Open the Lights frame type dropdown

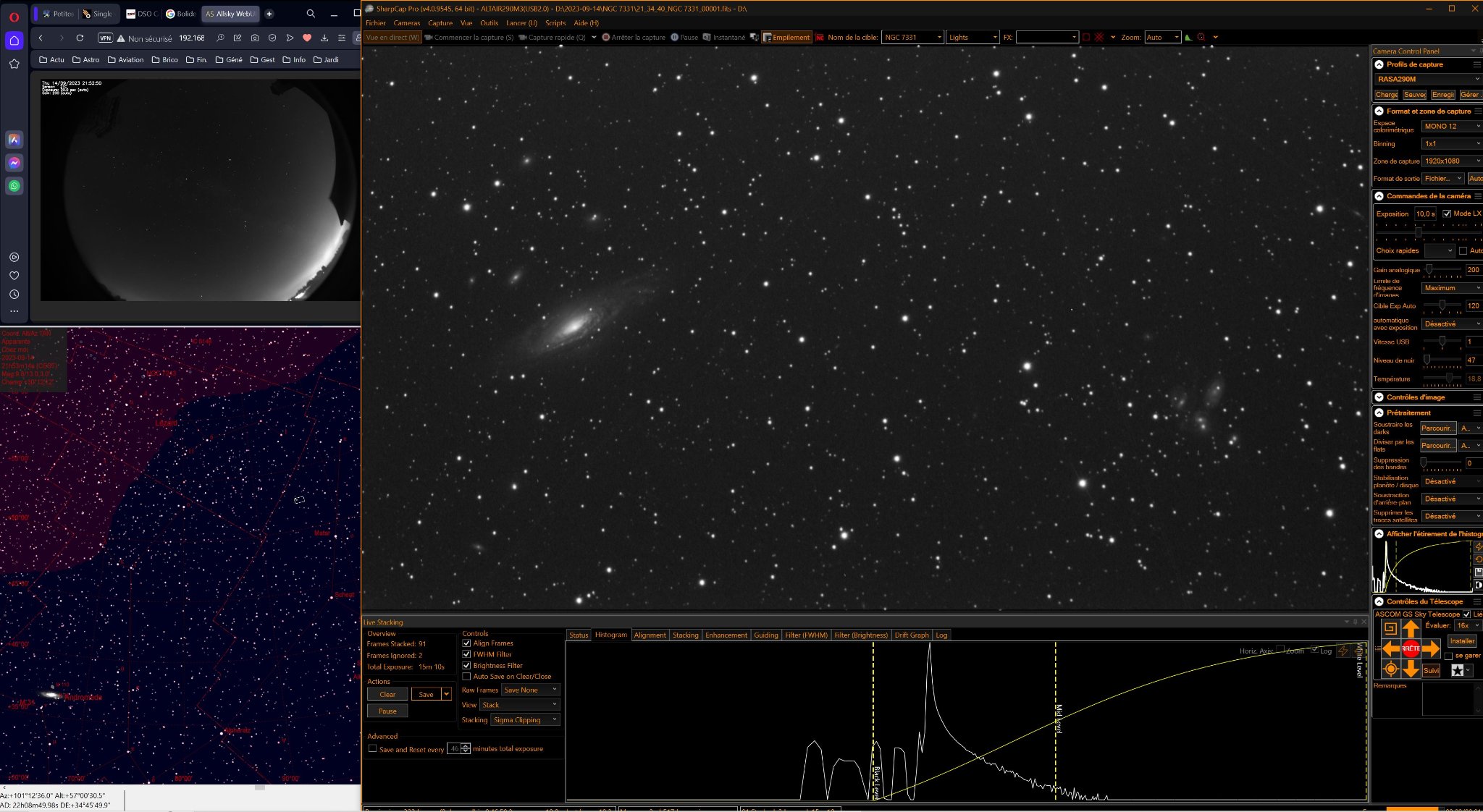[x=972, y=38]
